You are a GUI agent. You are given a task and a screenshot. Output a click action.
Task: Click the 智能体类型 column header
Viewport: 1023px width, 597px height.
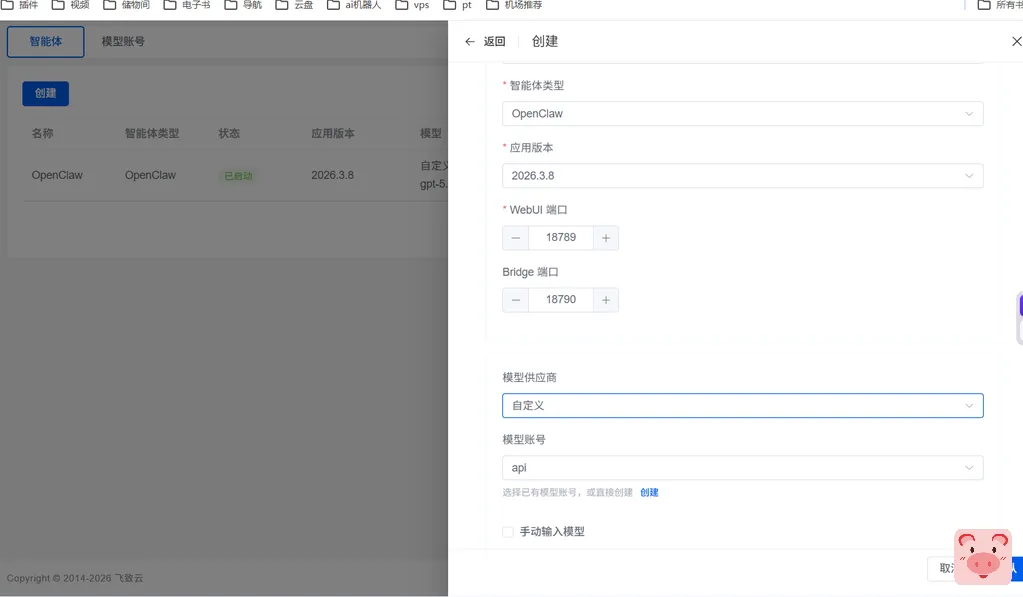click(x=152, y=133)
